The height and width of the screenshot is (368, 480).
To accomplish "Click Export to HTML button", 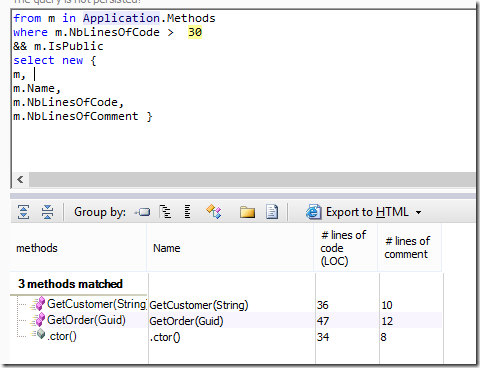I will coord(367,212).
